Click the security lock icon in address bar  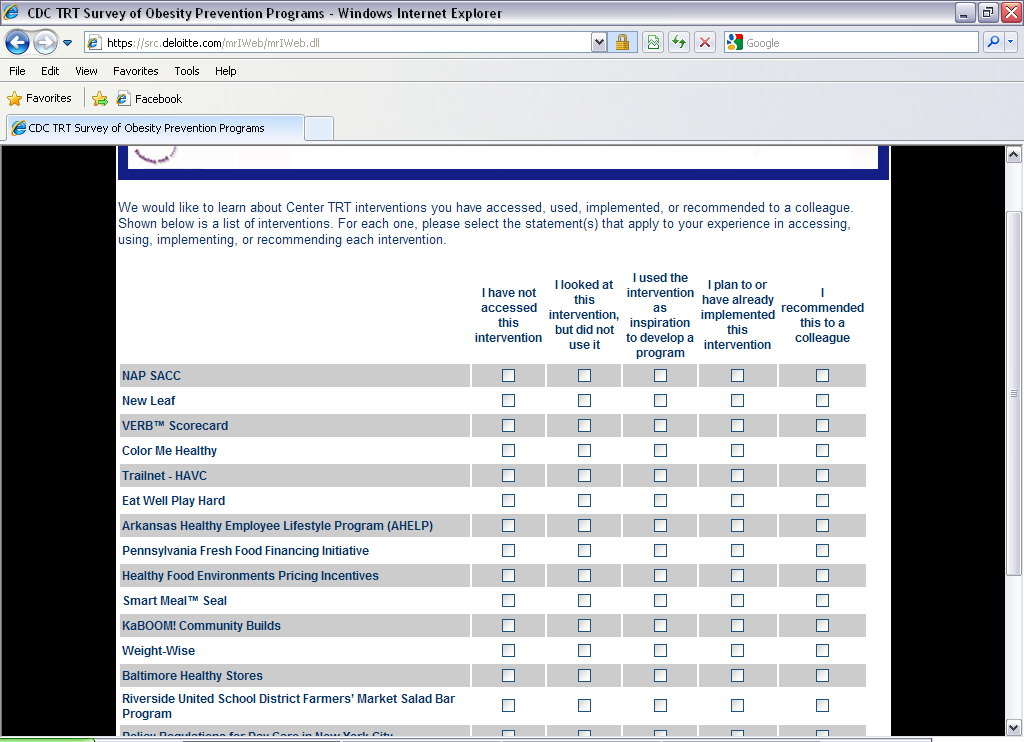pyautogui.click(x=622, y=43)
